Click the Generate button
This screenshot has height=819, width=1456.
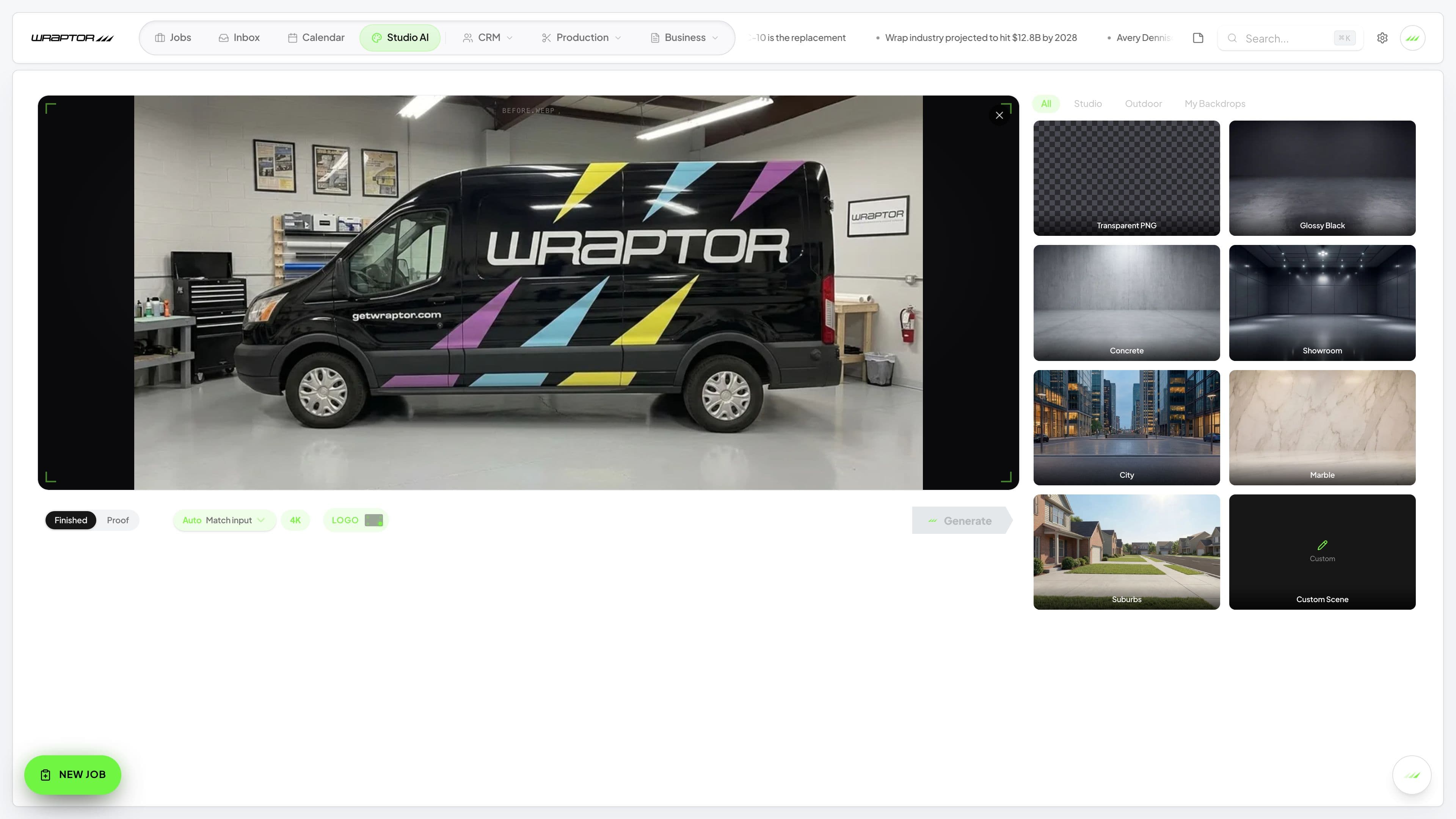pyautogui.click(x=962, y=521)
